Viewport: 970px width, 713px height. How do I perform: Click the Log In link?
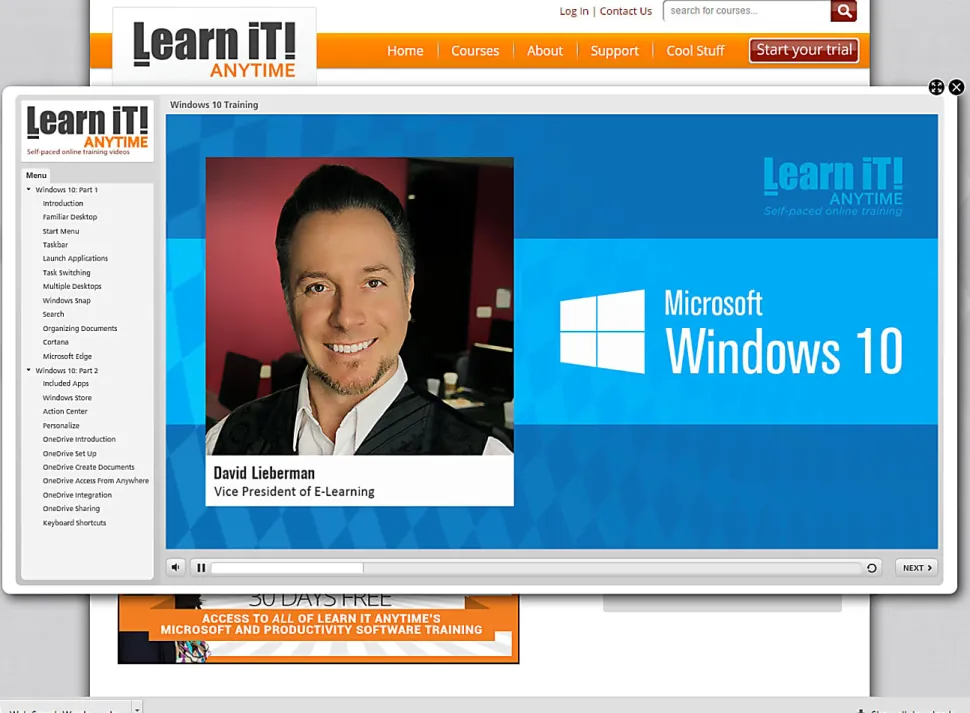[574, 11]
